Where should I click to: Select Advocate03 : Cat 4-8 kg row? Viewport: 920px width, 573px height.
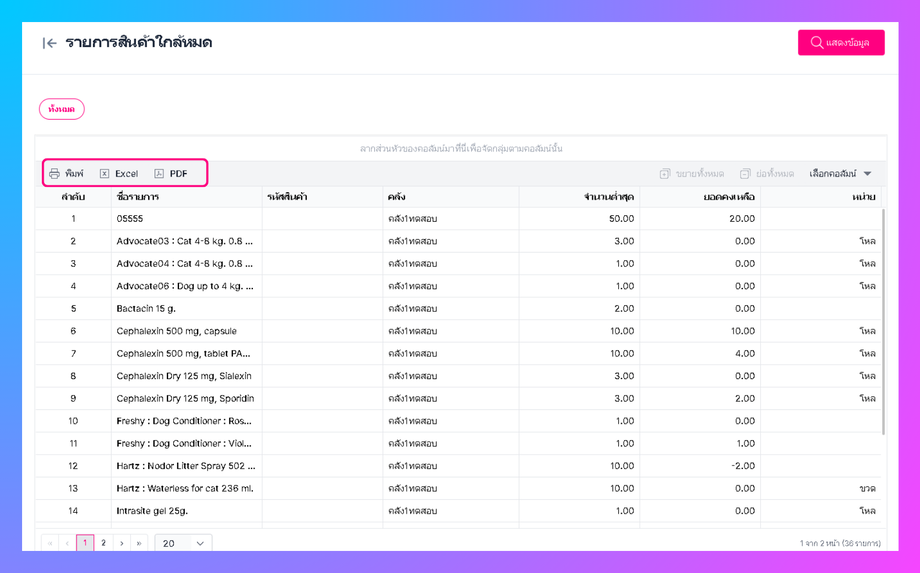[458, 241]
